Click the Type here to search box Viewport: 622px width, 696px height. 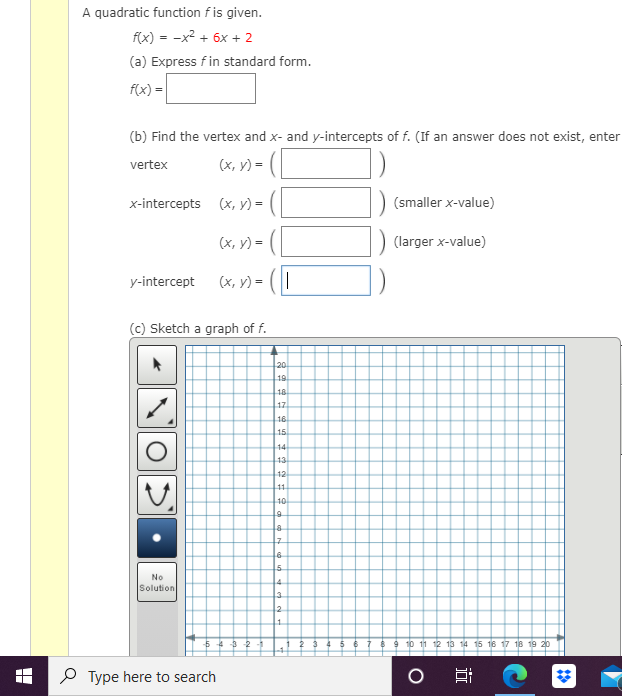click(x=220, y=676)
